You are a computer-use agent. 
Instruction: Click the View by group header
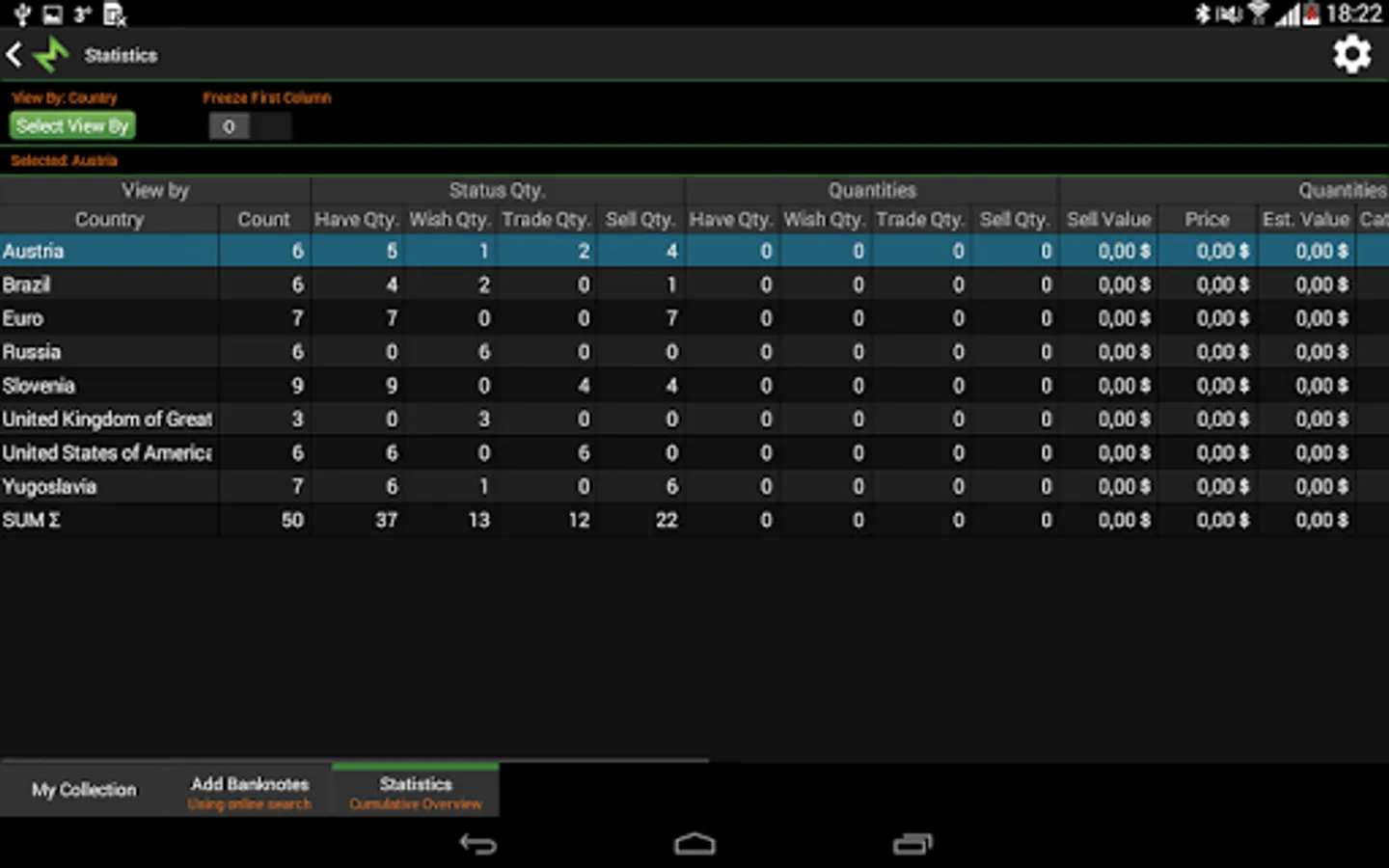tap(155, 190)
